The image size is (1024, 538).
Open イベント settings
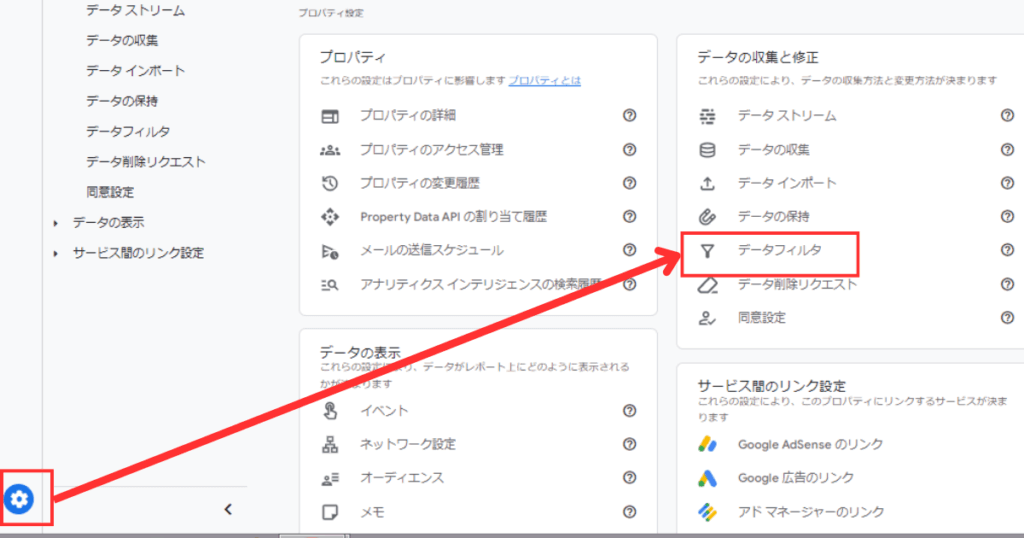(384, 411)
